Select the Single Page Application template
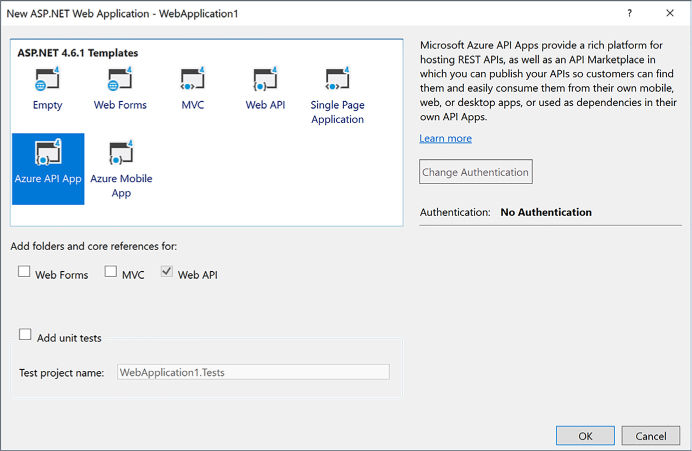This screenshot has width=692, height=451. tap(337, 95)
